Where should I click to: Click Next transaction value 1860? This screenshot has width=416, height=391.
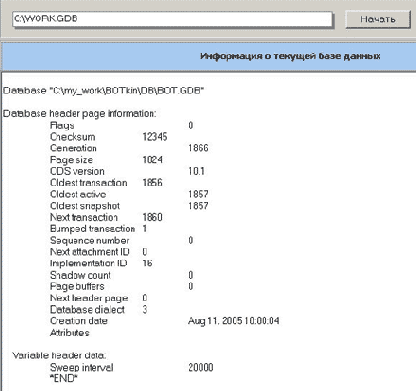click(x=152, y=217)
